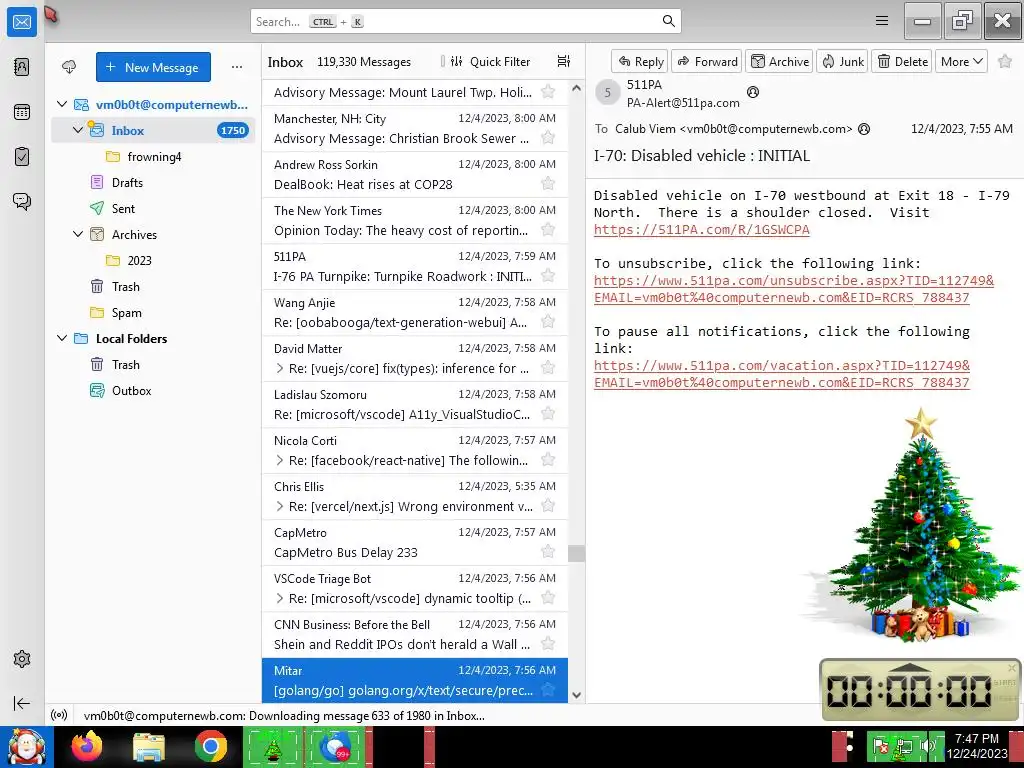This screenshot has width=1024, height=768.
Task: Focus the global Search field
Action: click(x=466, y=21)
